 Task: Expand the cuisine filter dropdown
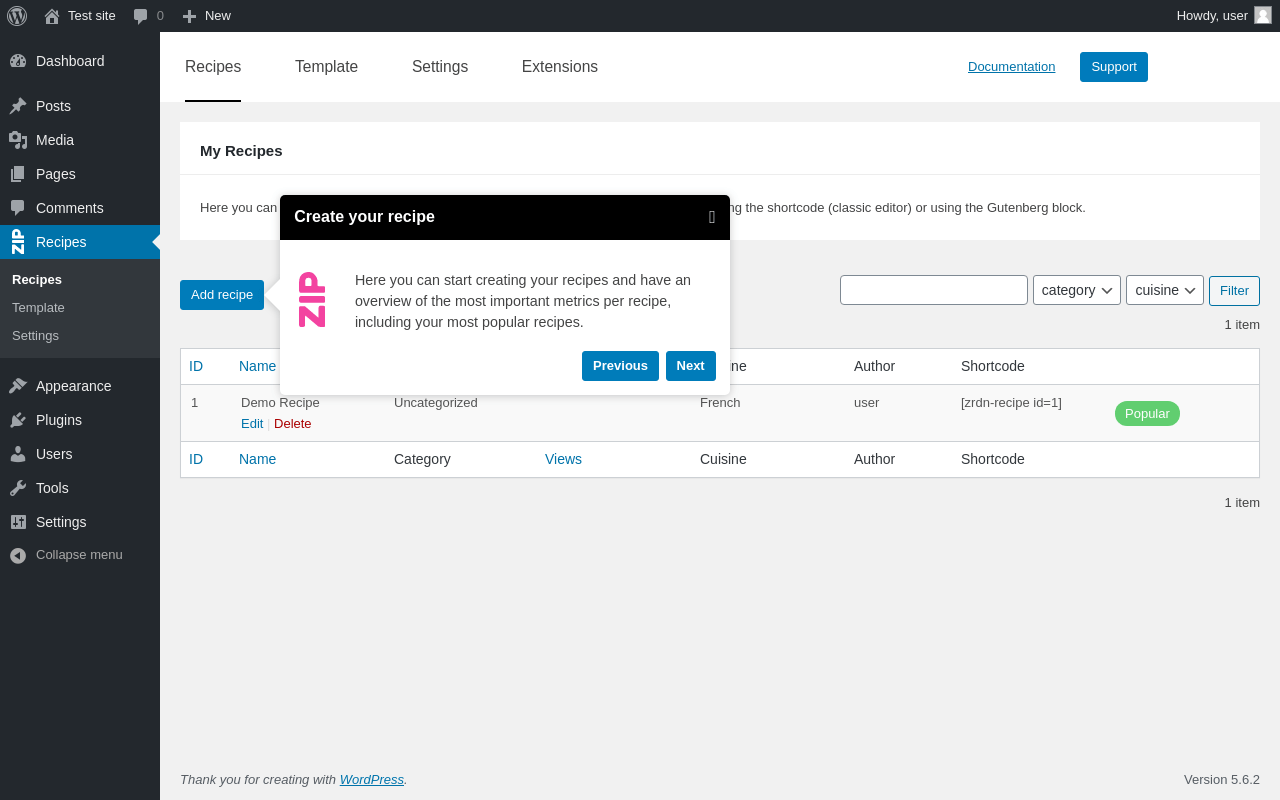point(1165,290)
